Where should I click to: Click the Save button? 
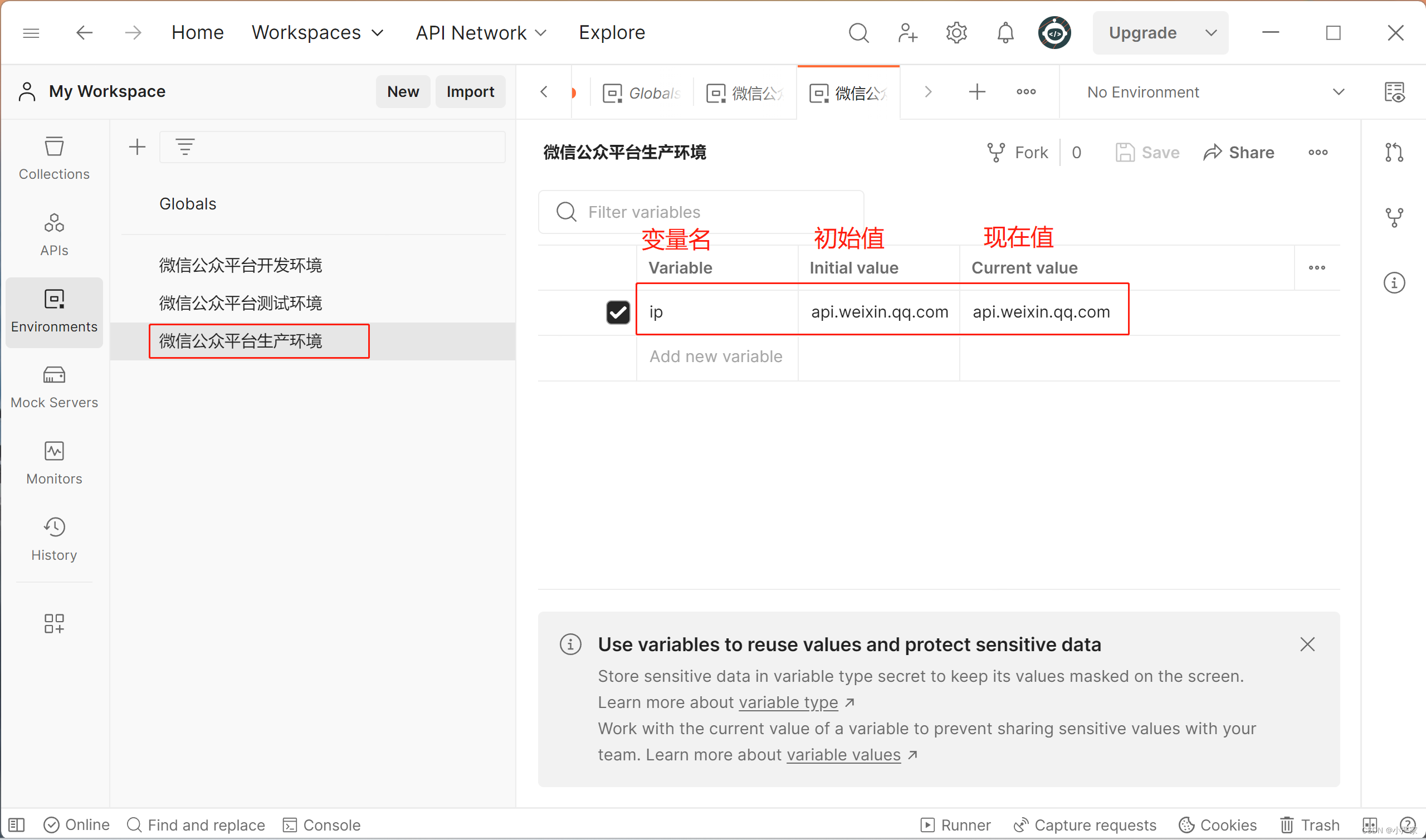[x=1147, y=152]
